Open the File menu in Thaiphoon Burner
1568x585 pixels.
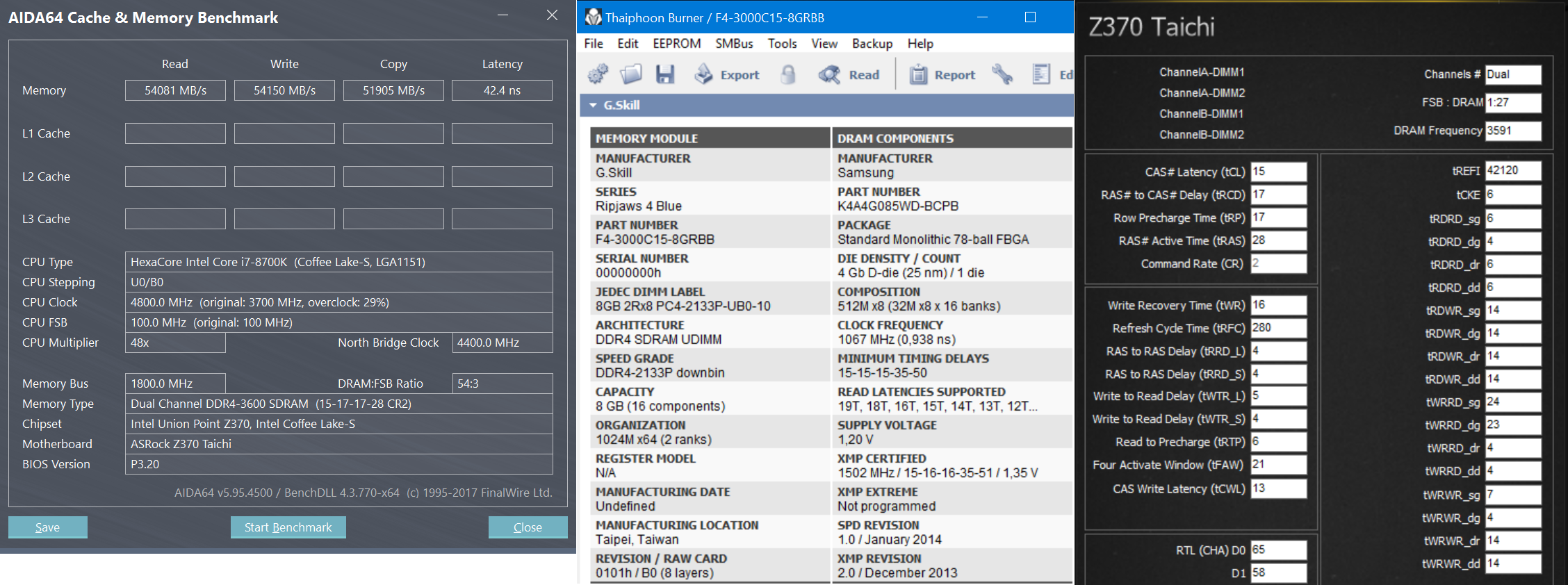594,44
